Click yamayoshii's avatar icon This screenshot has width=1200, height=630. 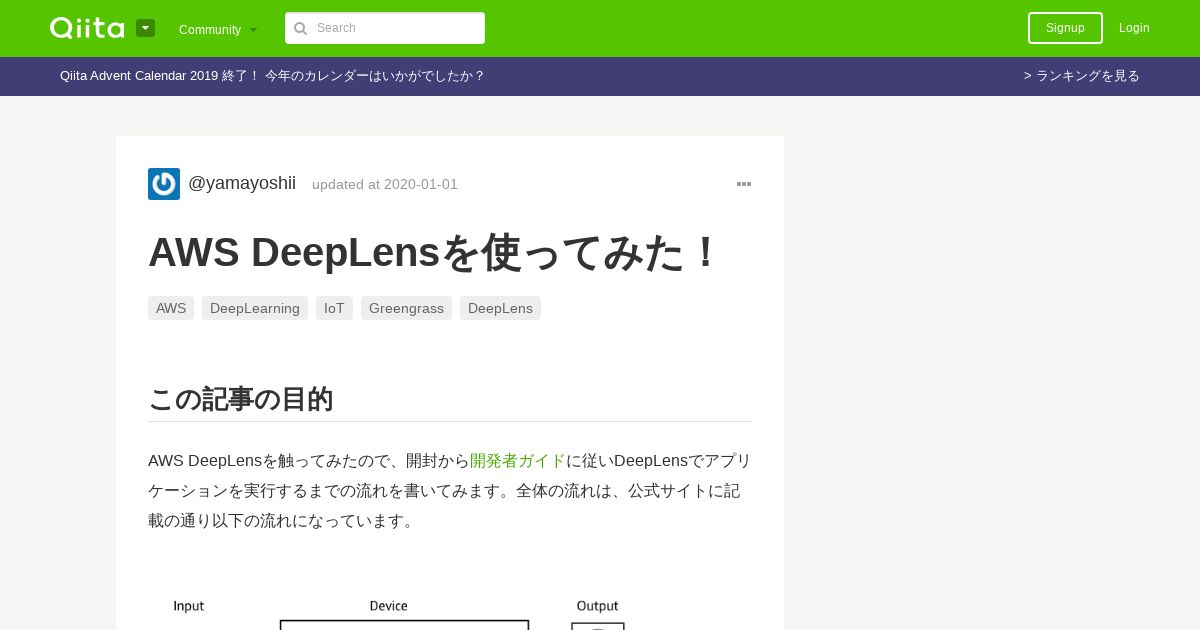[x=164, y=184]
